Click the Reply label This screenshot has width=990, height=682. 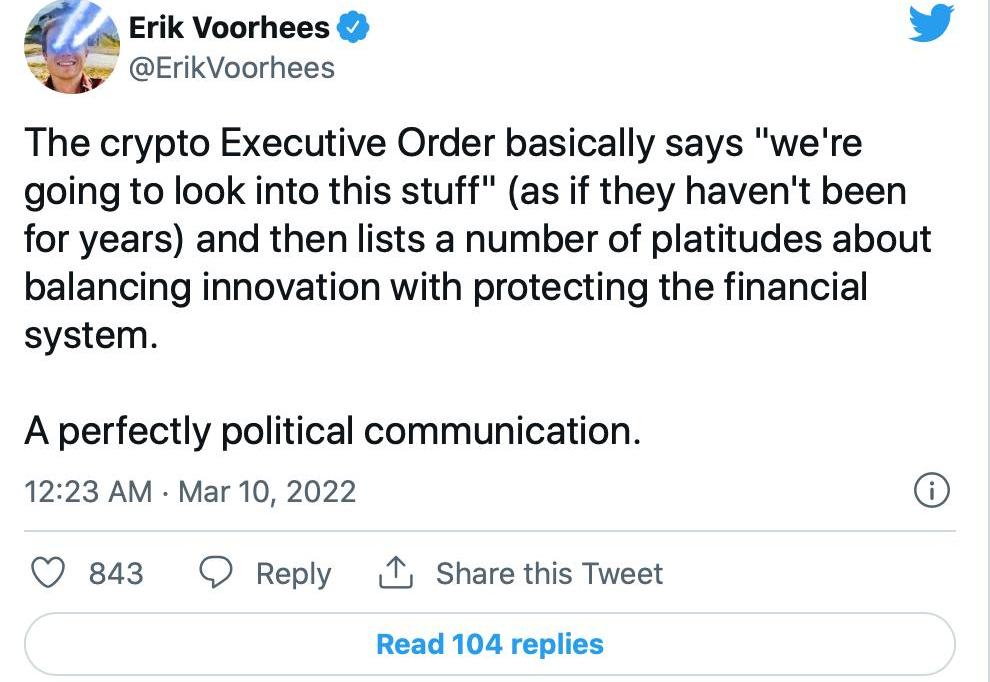pos(293,573)
